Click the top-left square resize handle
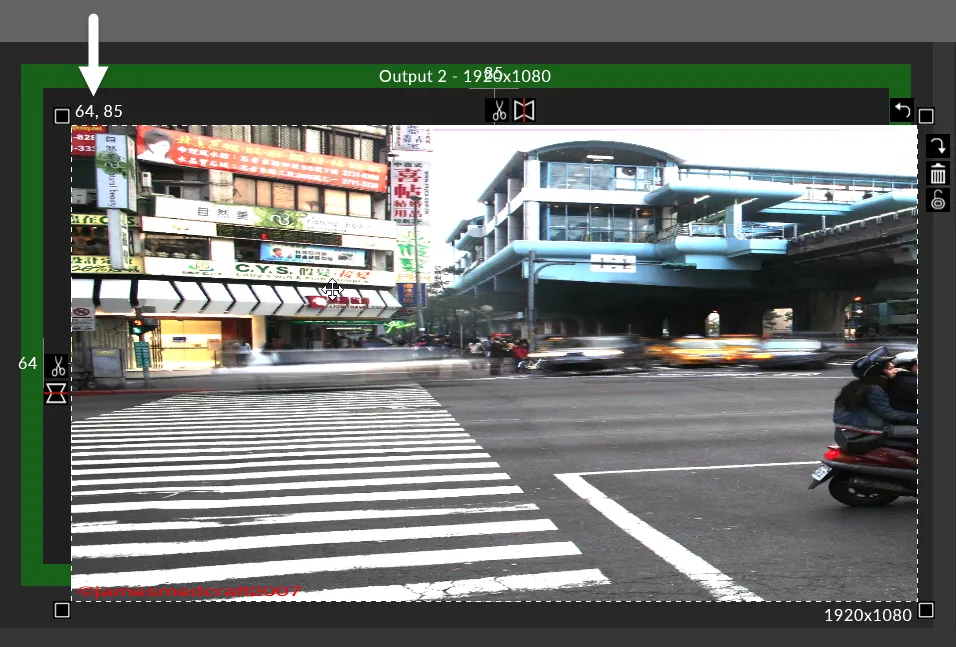The width and height of the screenshot is (956, 647). point(62,116)
